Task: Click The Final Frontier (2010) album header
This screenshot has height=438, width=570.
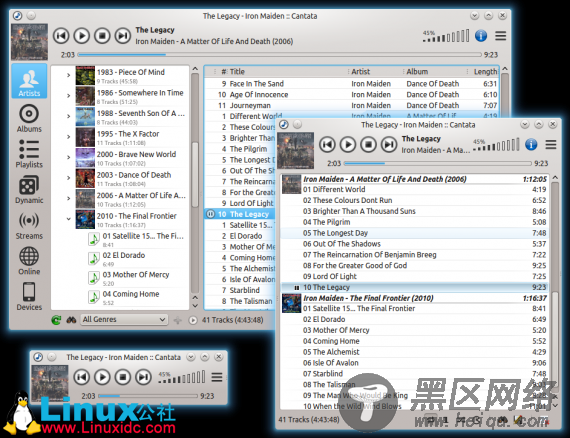Action: click(x=414, y=298)
